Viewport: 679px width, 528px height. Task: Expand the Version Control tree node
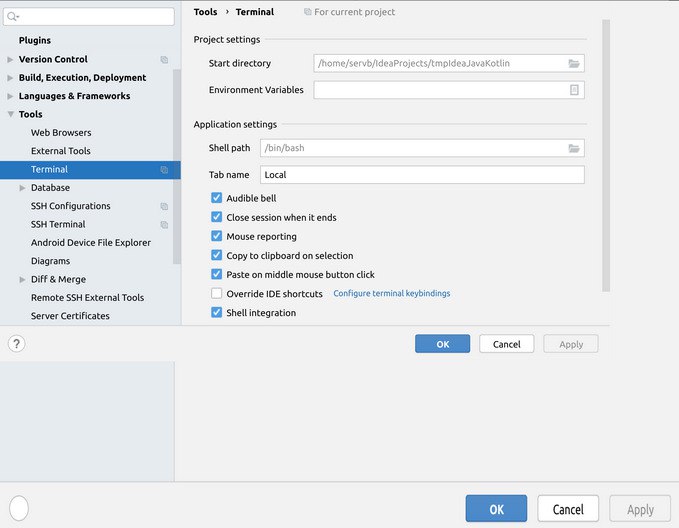[x=10, y=59]
